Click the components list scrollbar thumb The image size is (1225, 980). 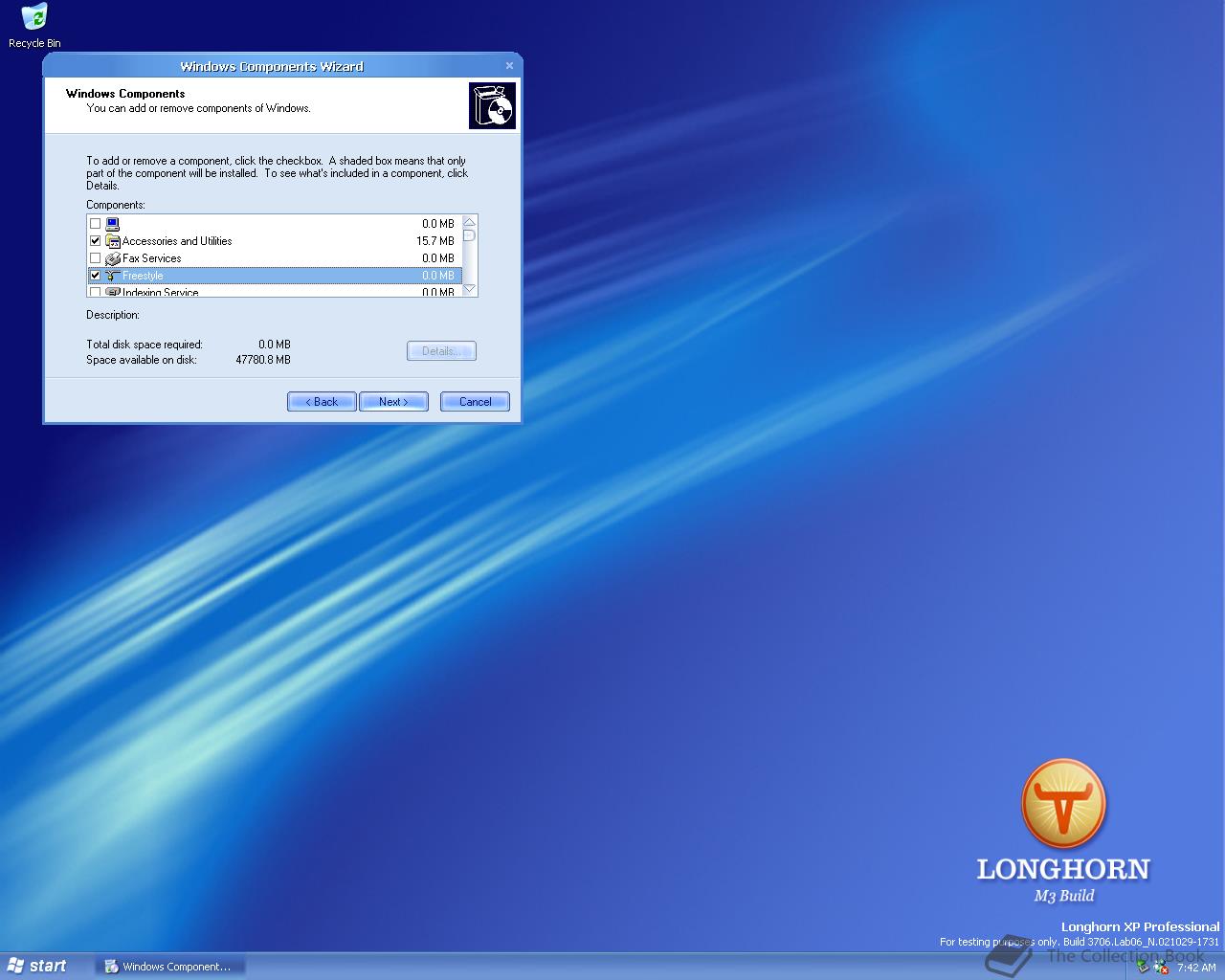coord(469,235)
